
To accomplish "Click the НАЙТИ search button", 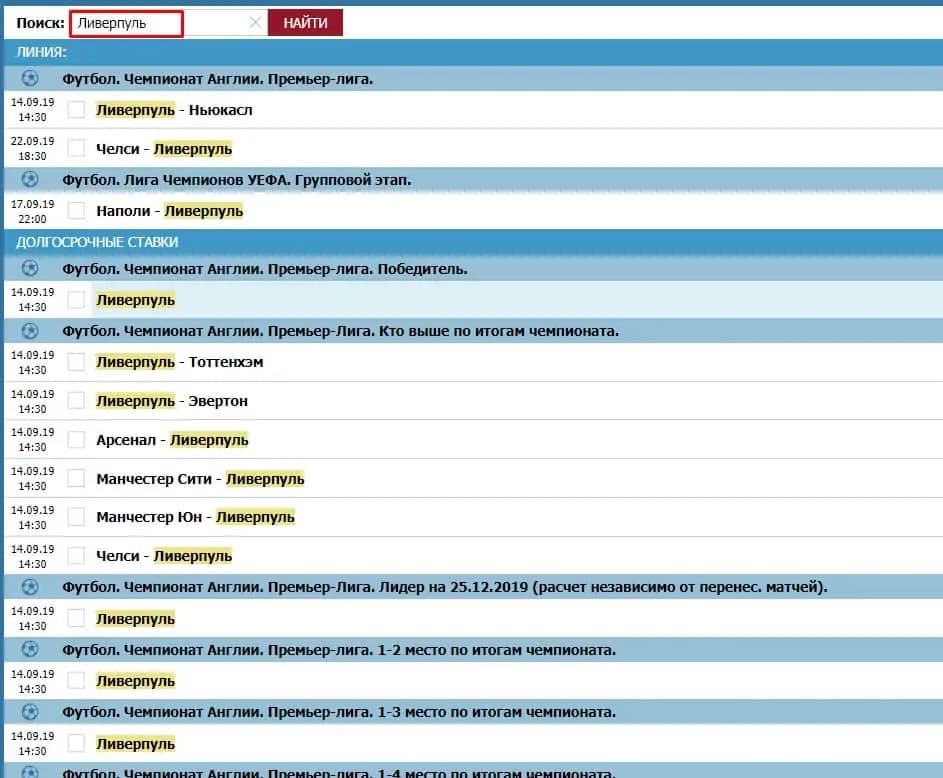I will pyautogui.click(x=306, y=23).
